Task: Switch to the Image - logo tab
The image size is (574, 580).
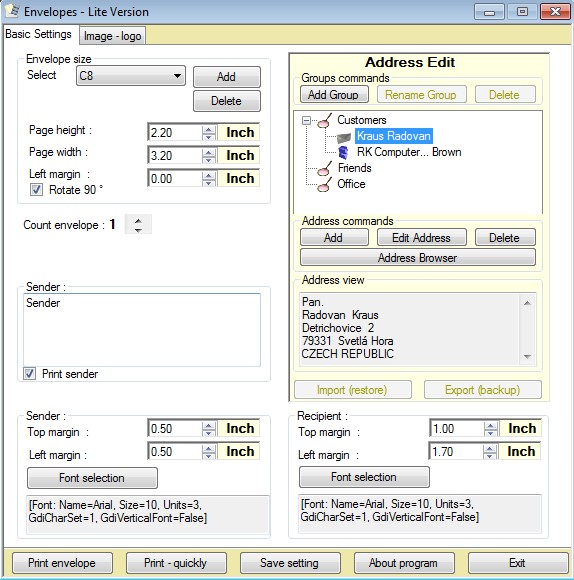Action: tap(112, 36)
